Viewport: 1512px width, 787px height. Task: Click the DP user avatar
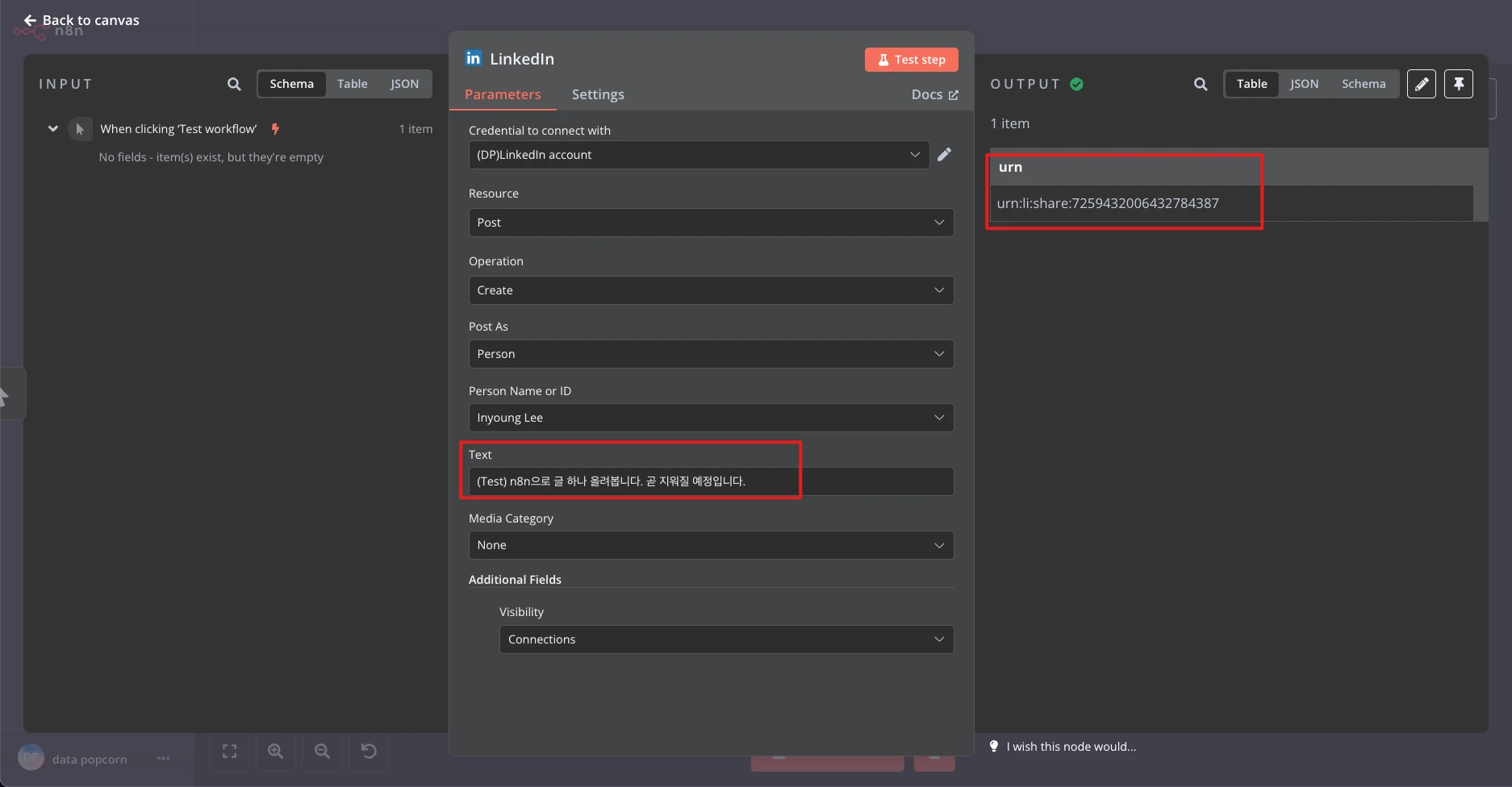(x=31, y=757)
